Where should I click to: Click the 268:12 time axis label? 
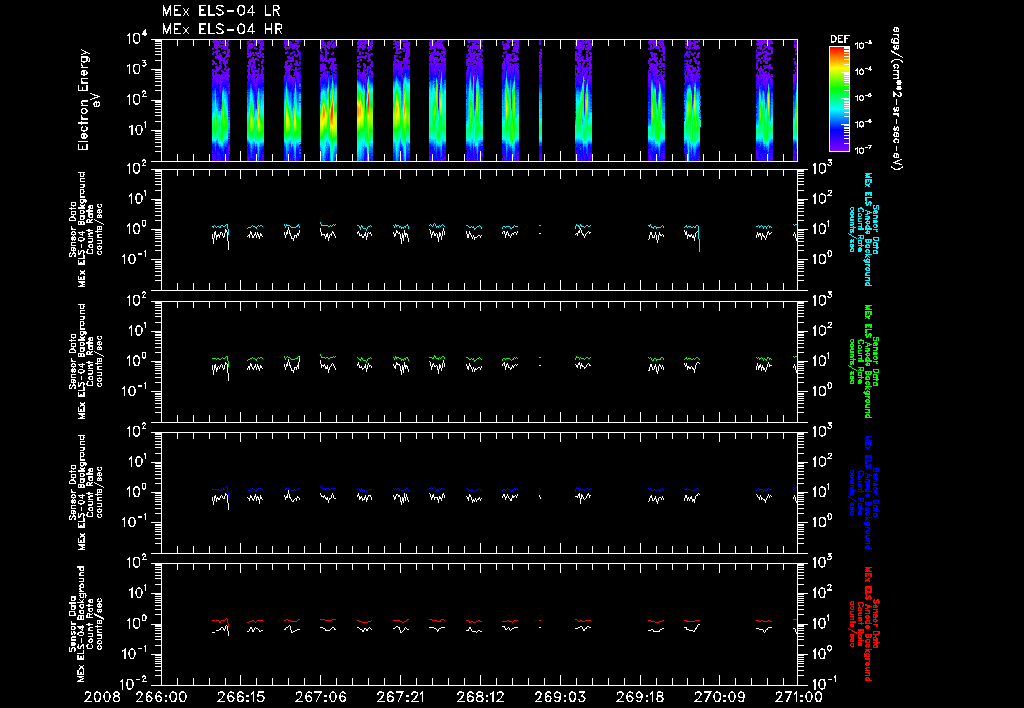coord(480,698)
